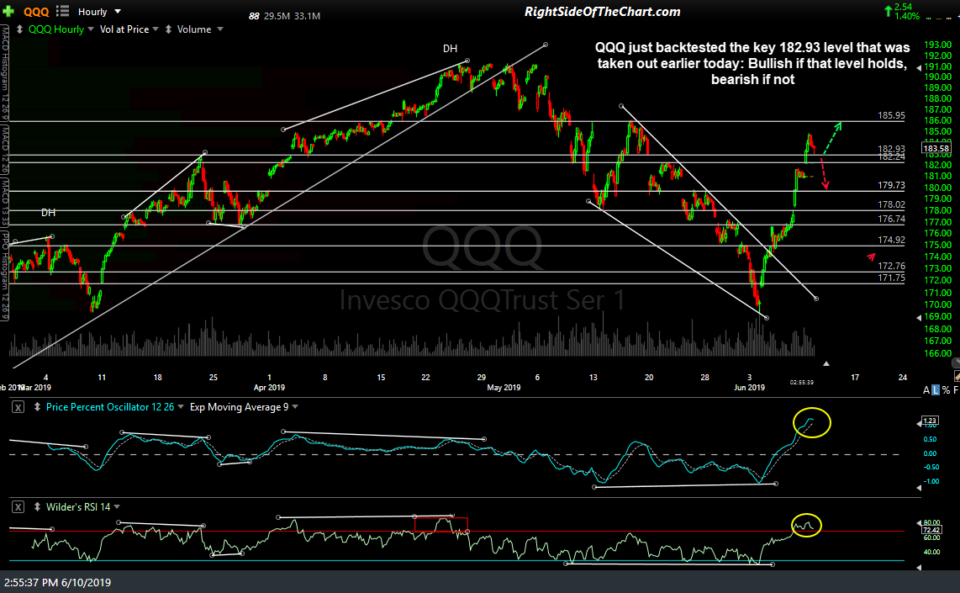
Task: Click the red down-arrow marker near the 172.76 level
Action: (x=873, y=257)
